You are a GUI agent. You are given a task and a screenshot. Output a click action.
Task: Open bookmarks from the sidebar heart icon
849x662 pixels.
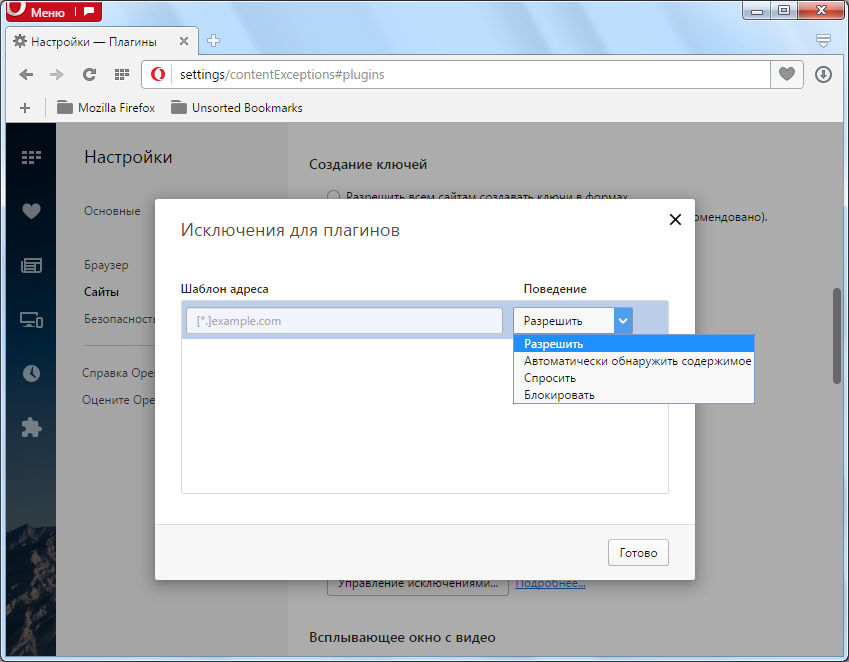(31, 211)
